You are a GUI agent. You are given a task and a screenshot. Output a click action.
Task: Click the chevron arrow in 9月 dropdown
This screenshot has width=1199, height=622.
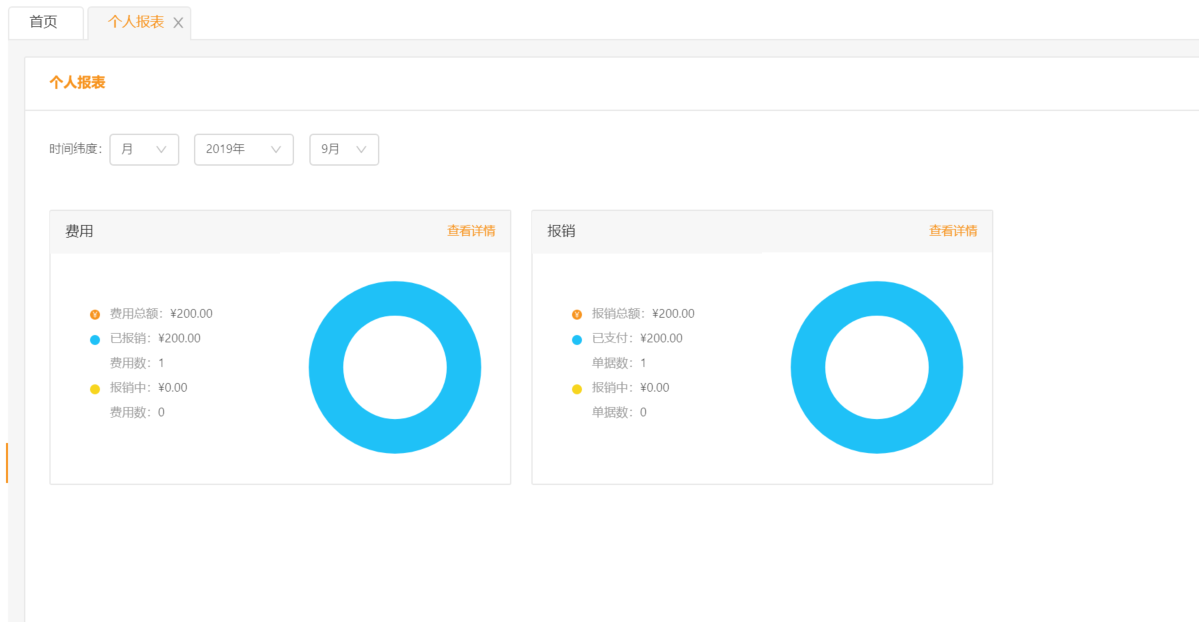[361, 149]
